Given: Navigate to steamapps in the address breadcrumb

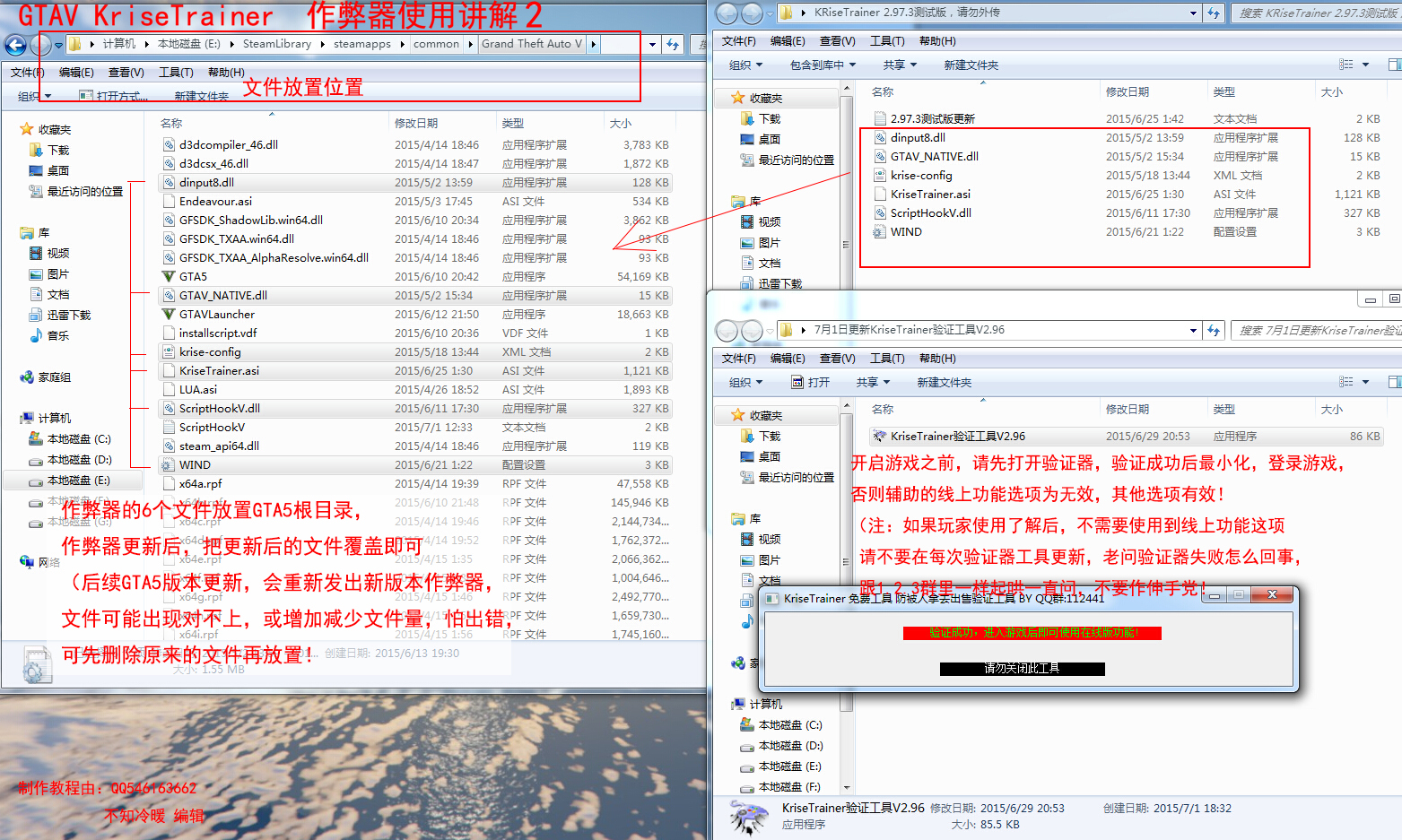Looking at the screenshot, I should tap(362, 44).
